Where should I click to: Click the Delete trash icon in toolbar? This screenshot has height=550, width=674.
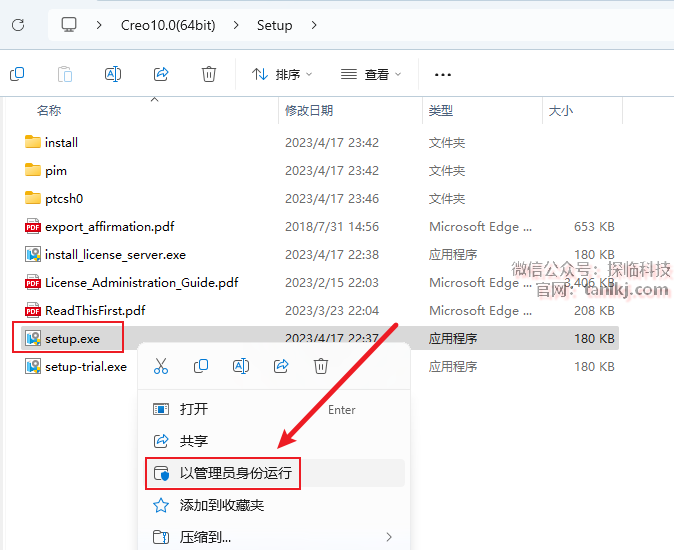tap(209, 74)
